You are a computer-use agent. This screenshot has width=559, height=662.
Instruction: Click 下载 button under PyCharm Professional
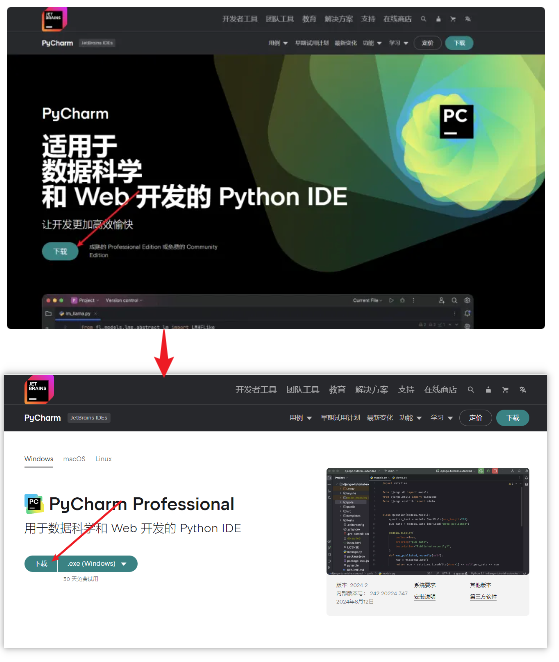pos(41,564)
